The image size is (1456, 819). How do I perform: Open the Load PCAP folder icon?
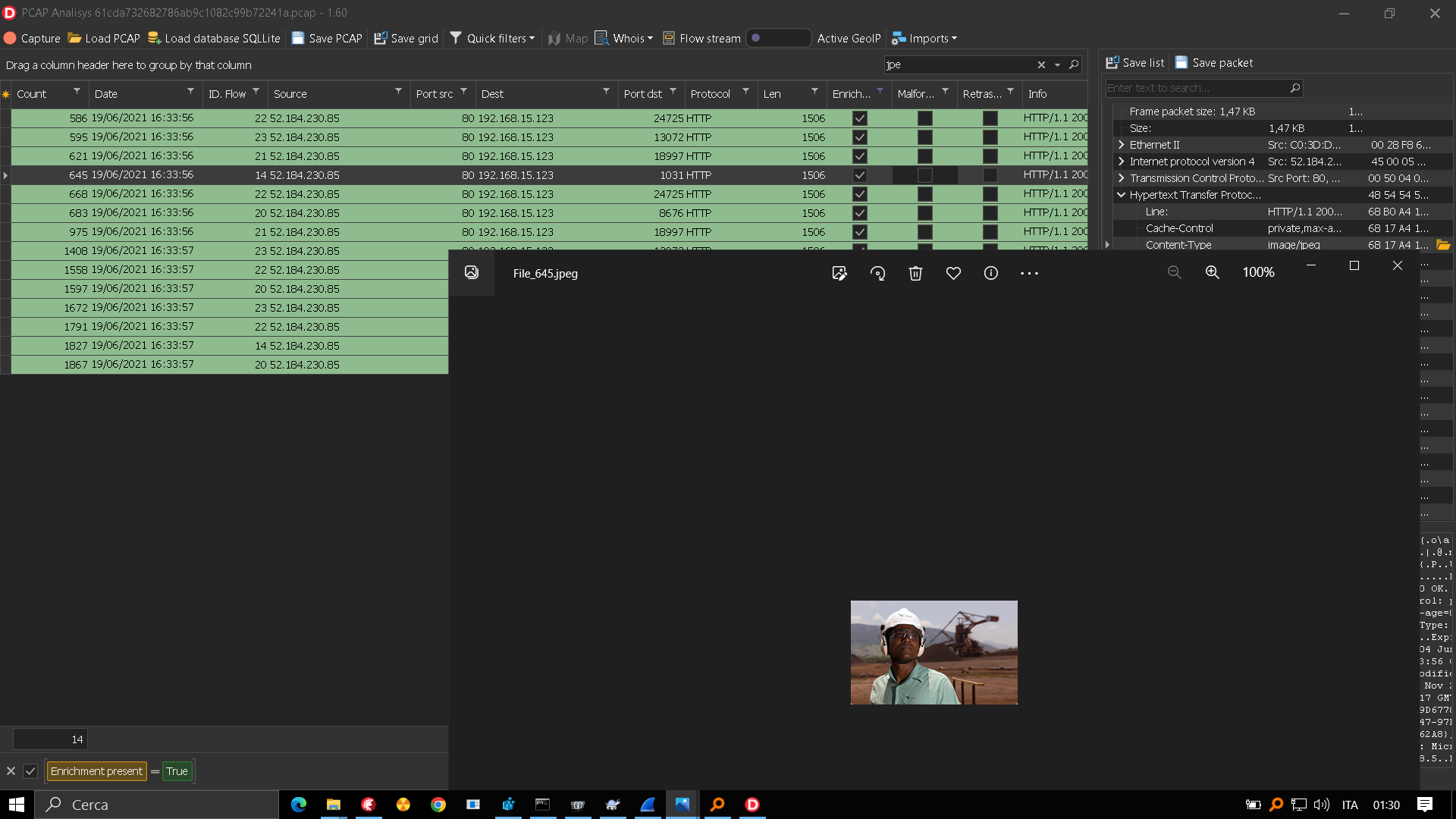pyautogui.click(x=74, y=38)
